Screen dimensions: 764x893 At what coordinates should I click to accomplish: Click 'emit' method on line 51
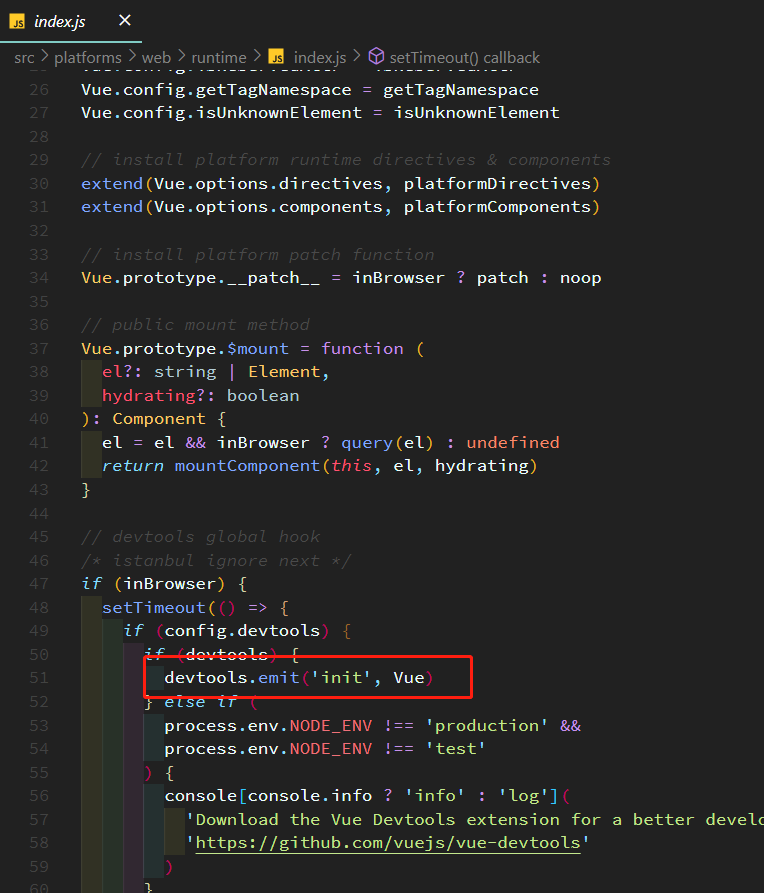(x=279, y=678)
